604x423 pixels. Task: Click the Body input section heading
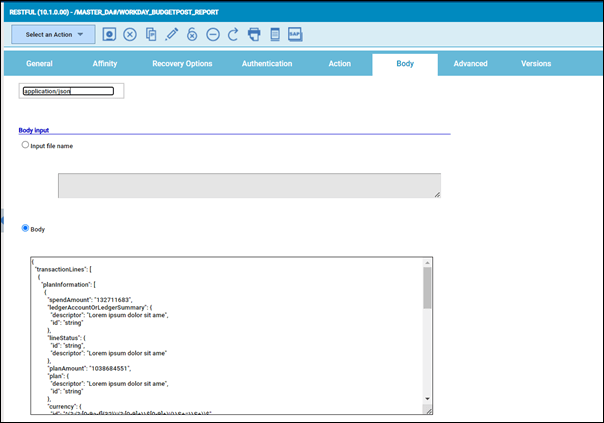pos(34,130)
